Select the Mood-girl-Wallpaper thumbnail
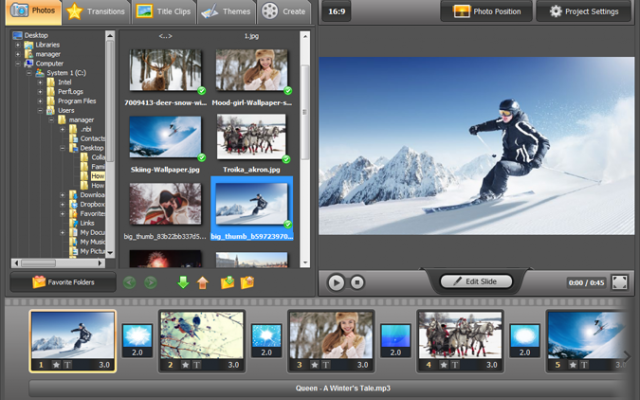640x400 pixels. pyautogui.click(x=251, y=70)
